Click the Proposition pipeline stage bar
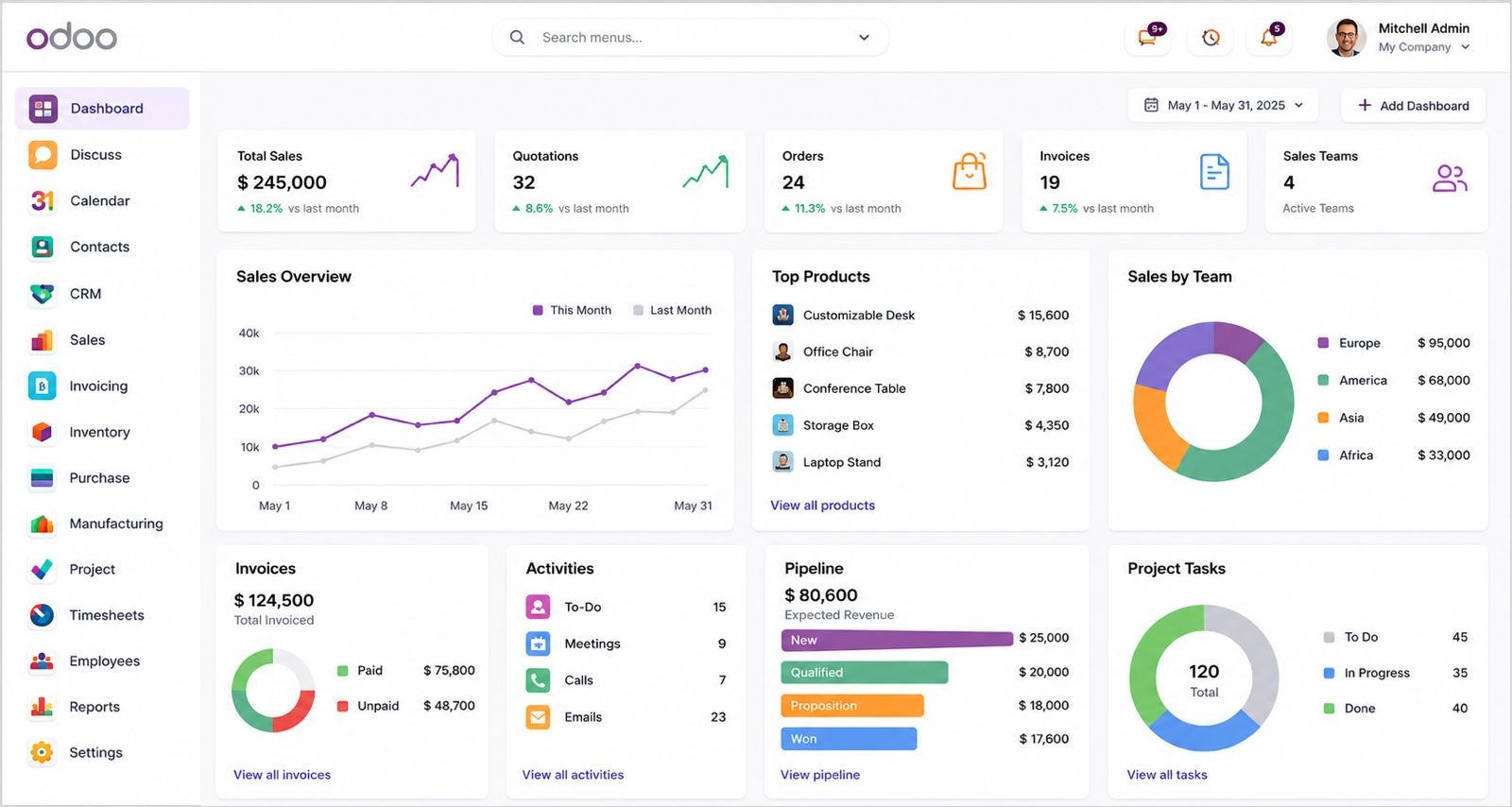 (x=851, y=706)
